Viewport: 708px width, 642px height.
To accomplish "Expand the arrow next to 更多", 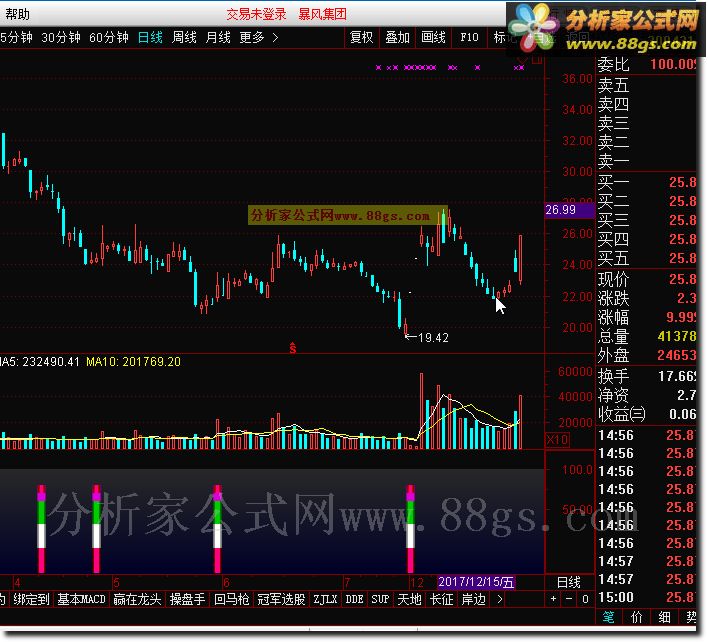I will [x=275, y=37].
